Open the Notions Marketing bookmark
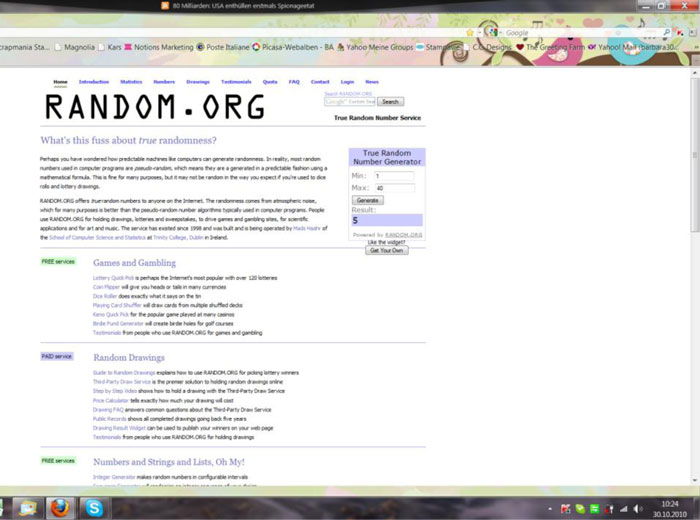This screenshot has height=520, width=700. 159,47
